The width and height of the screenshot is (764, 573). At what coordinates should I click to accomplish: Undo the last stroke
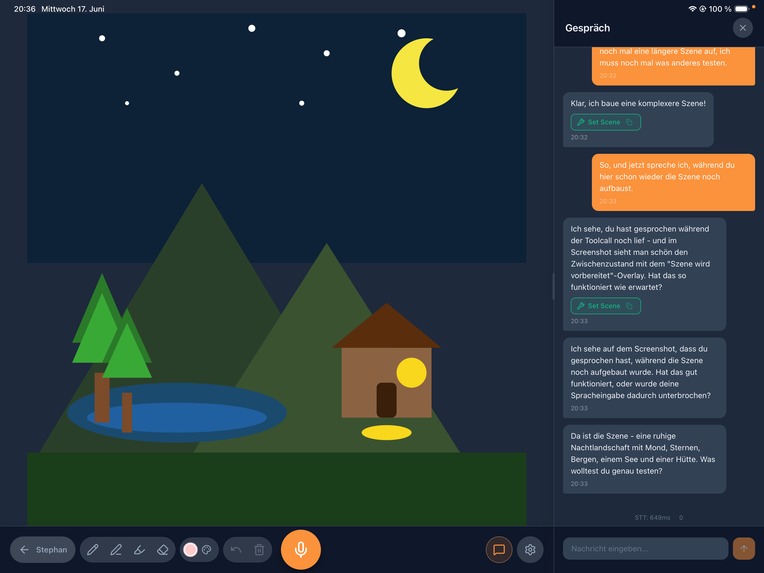click(x=236, y=550)
